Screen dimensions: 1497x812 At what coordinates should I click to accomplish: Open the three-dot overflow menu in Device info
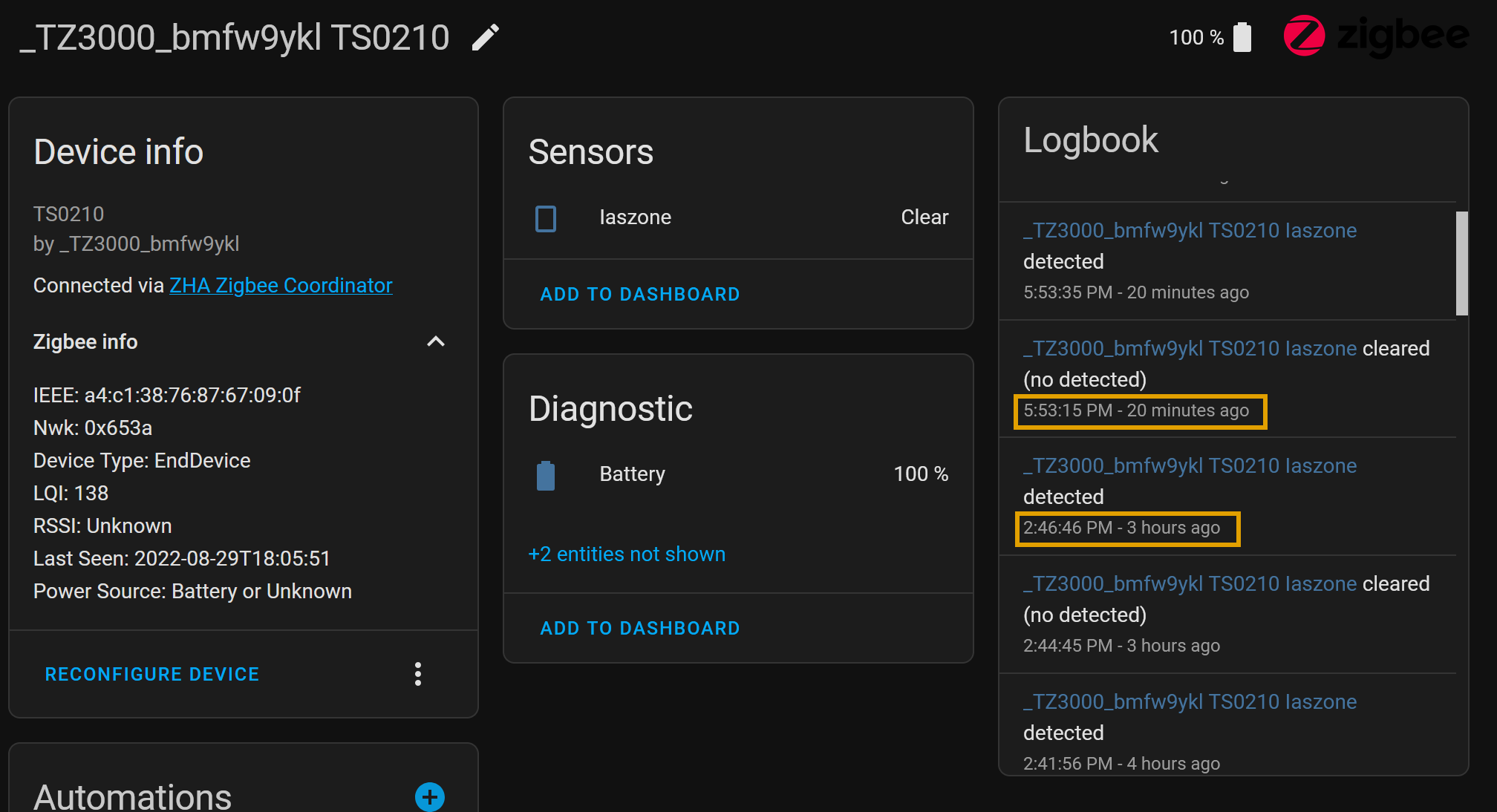[x=418, y=674]
